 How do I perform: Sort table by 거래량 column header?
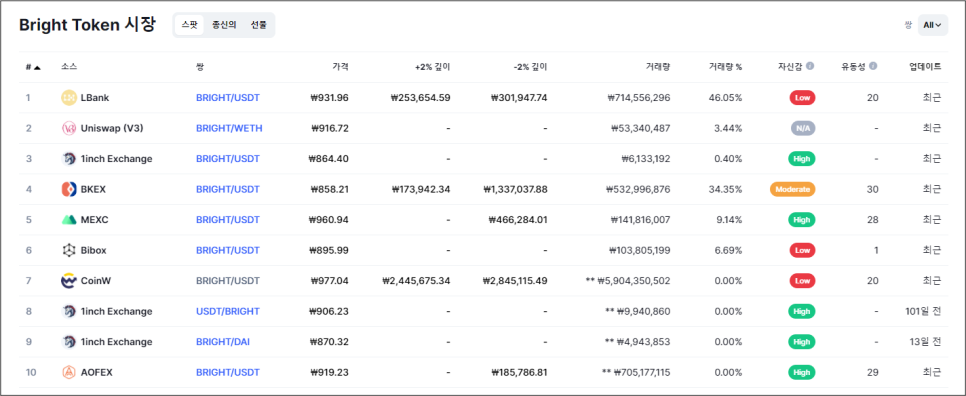point(657,67)
